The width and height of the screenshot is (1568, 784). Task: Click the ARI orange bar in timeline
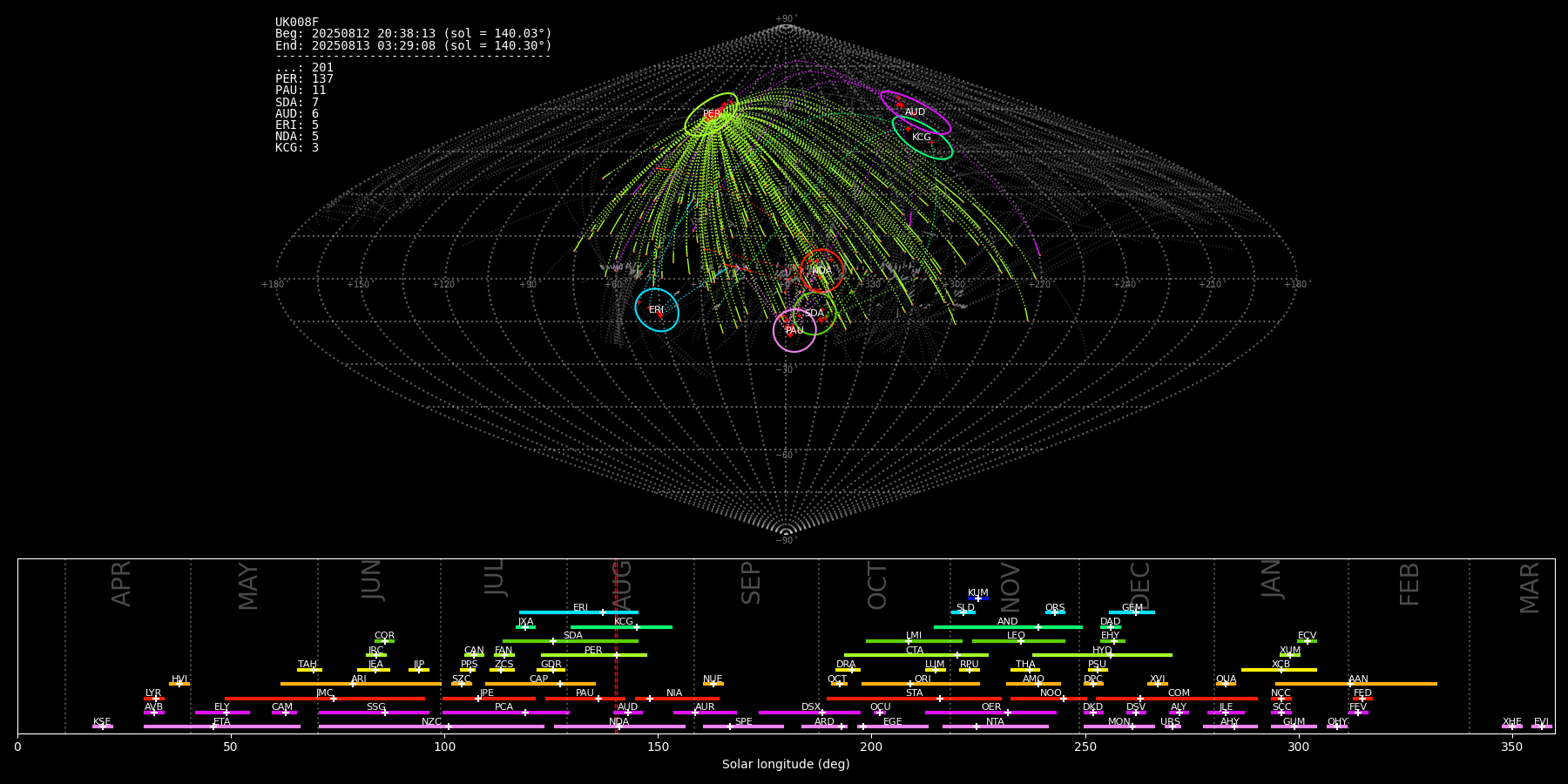361,684
